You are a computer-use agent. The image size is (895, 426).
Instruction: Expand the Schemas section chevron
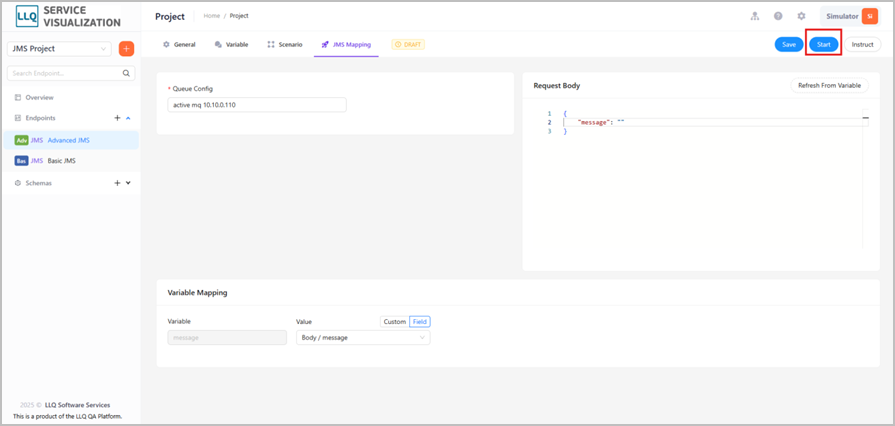tap(128, 183)
